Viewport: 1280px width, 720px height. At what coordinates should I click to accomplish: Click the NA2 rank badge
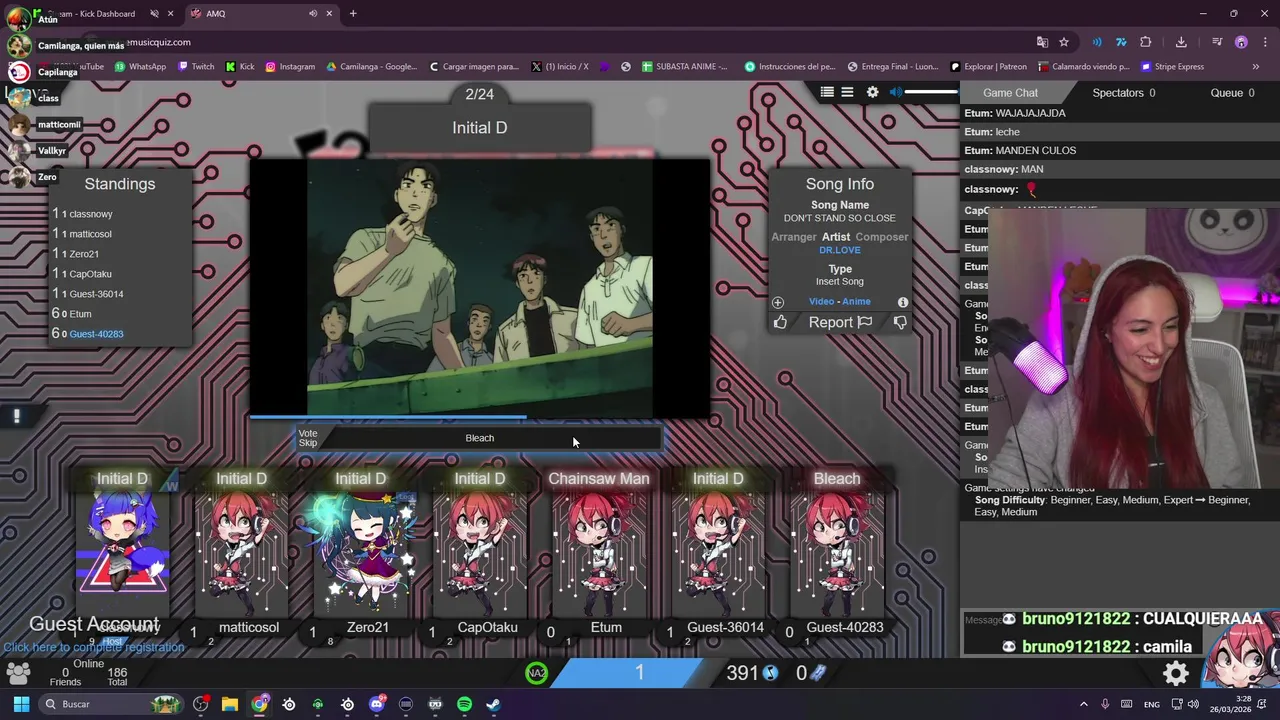click(537, 673)
